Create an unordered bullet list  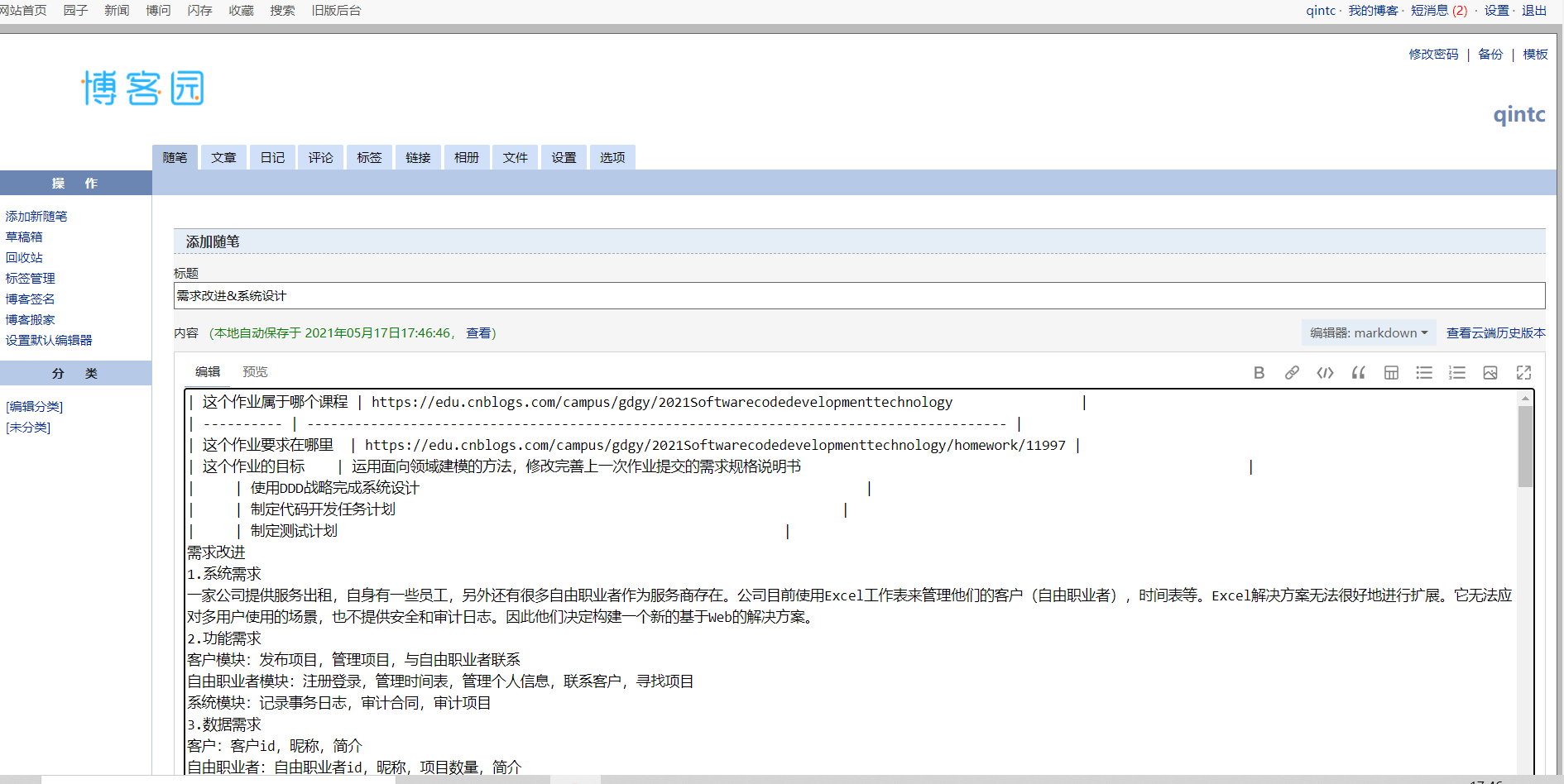pos(1424,373)
